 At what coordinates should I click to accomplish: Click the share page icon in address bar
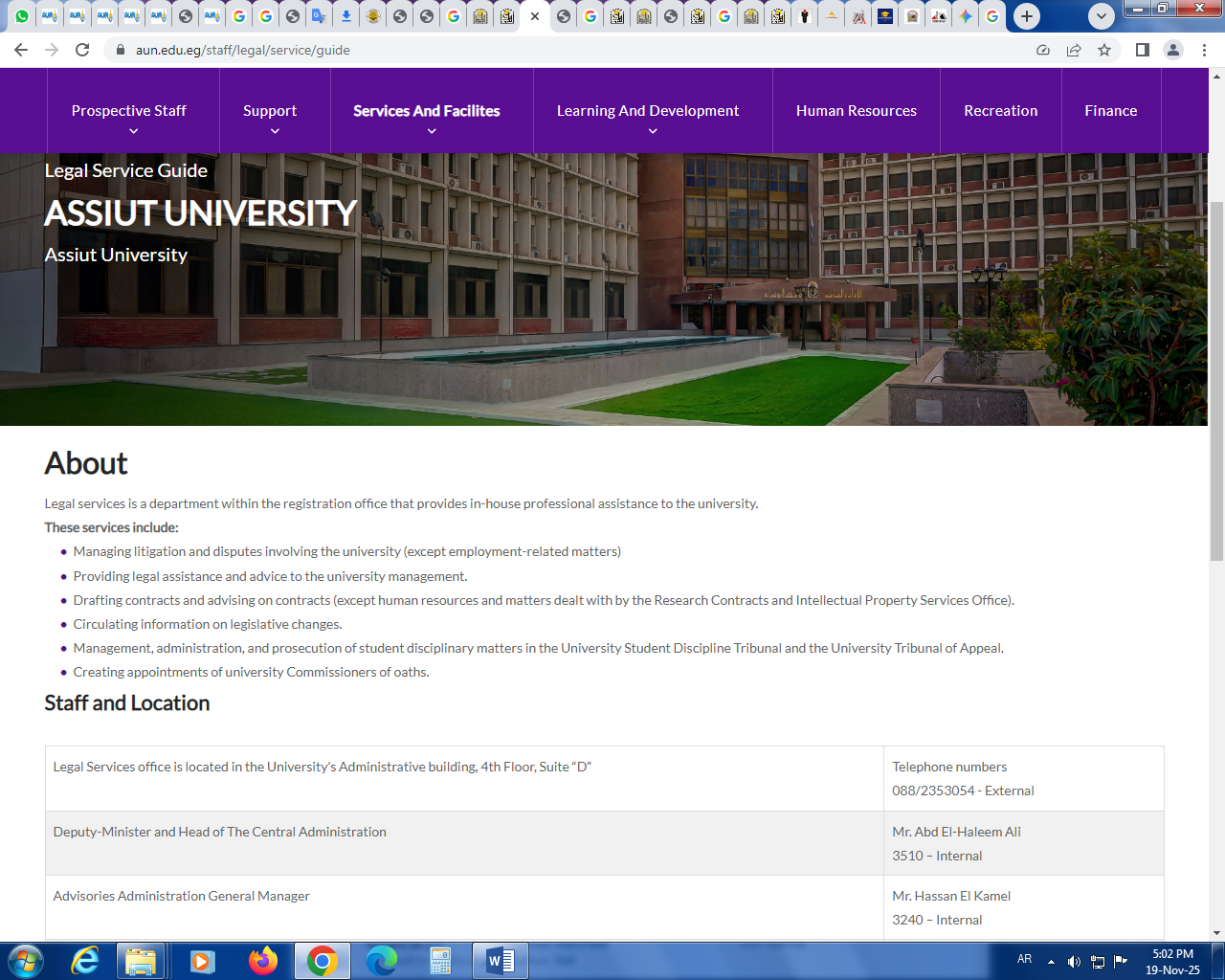(x=1074, y=50)
